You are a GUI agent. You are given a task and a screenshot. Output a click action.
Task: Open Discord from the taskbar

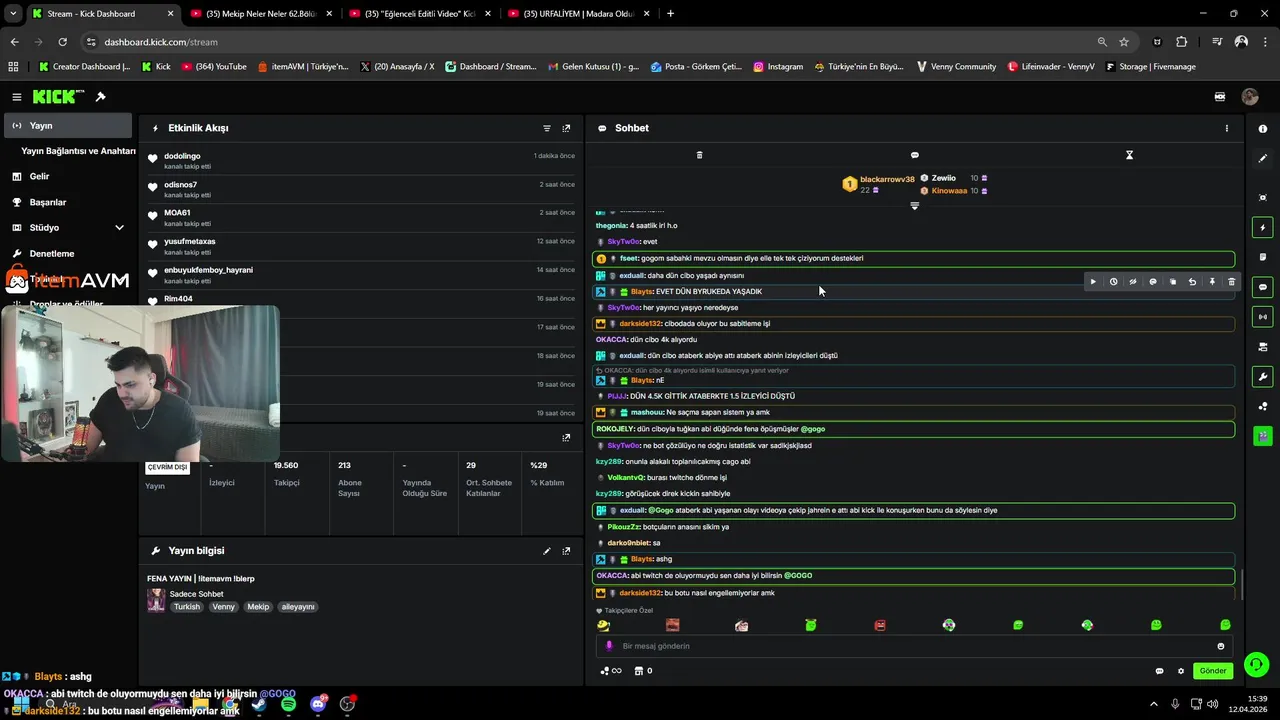coord(317,704)
